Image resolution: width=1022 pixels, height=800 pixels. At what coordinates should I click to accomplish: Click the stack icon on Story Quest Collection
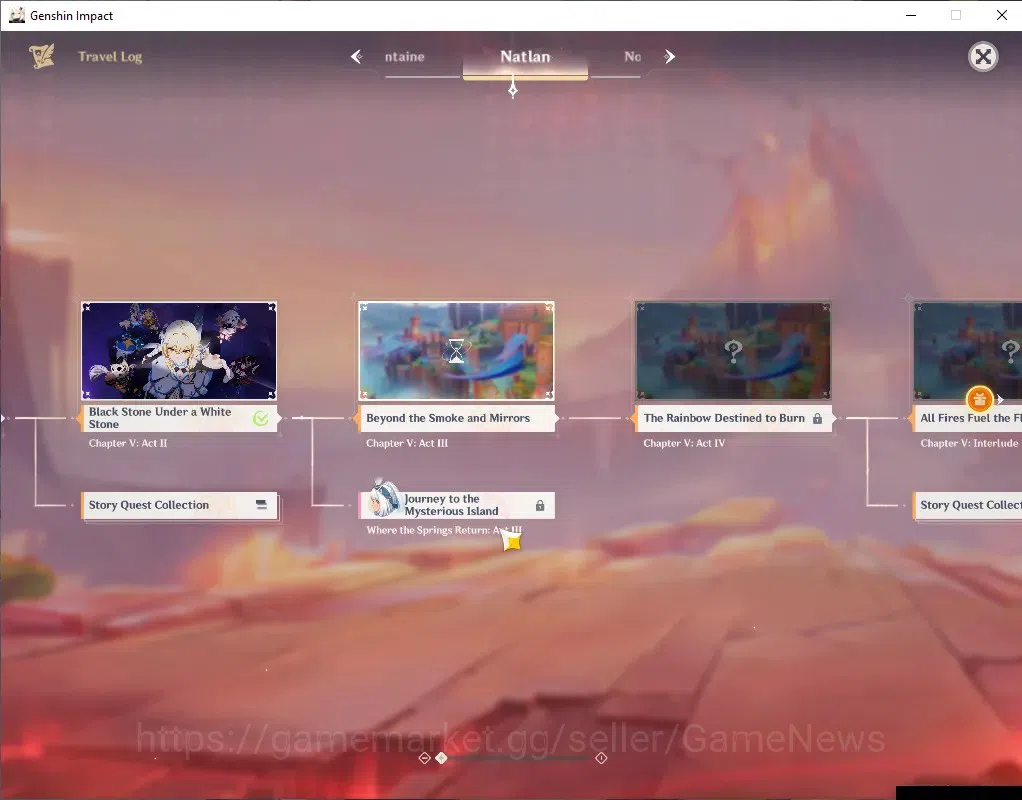coord(261,505)
